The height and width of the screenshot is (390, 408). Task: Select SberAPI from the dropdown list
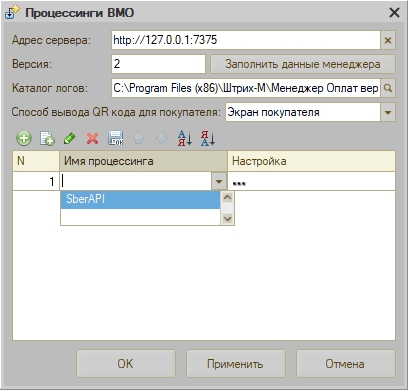pyautogui.click(x=140, y=199)
